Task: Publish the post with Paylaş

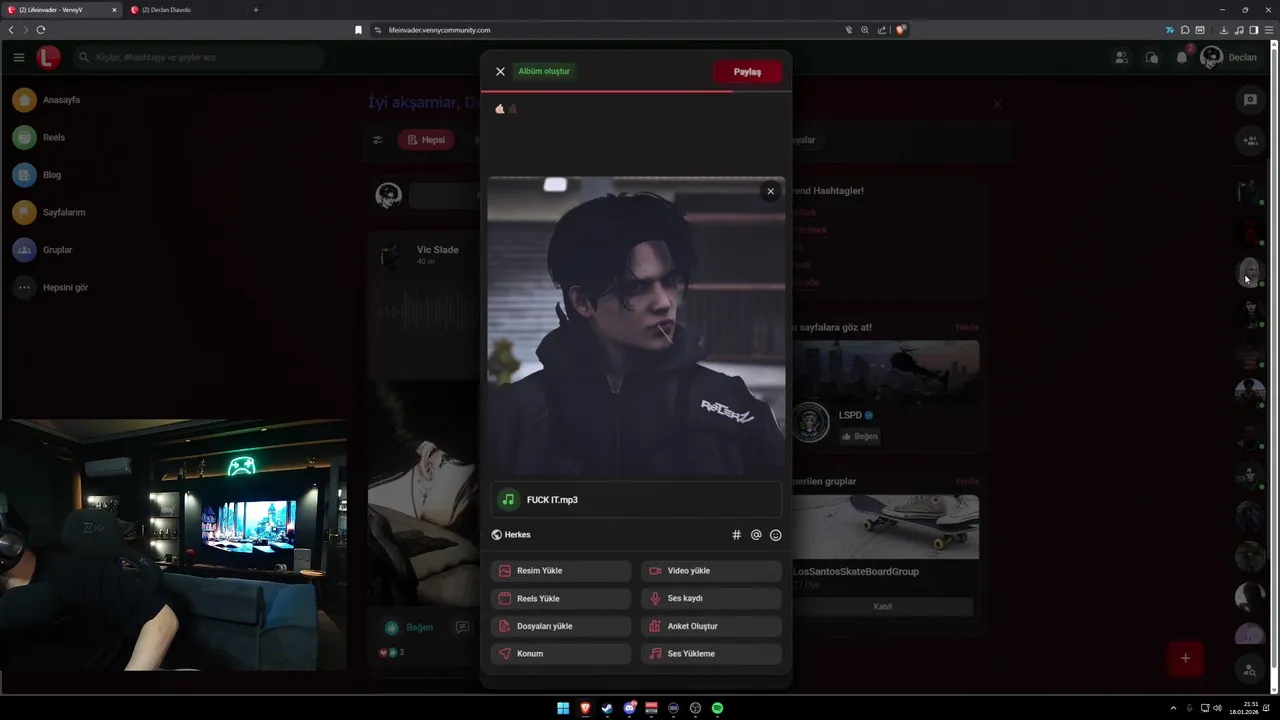Action: click(747, 72)
